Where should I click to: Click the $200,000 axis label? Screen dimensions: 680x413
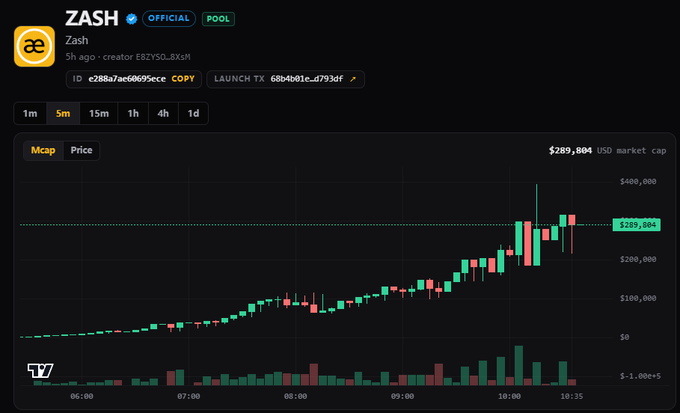click(638, 259)
